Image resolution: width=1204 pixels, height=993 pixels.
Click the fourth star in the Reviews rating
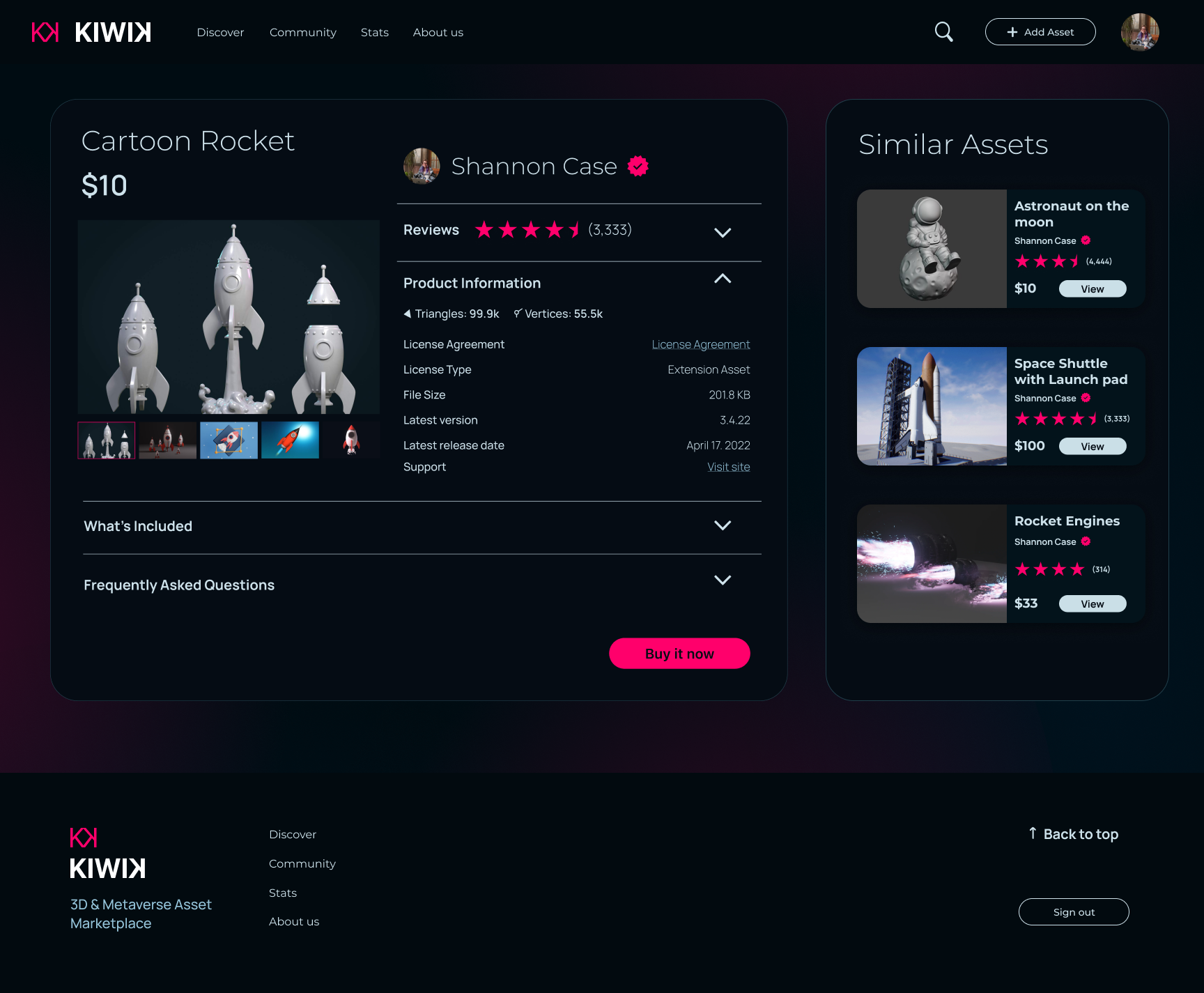point(554,229)
